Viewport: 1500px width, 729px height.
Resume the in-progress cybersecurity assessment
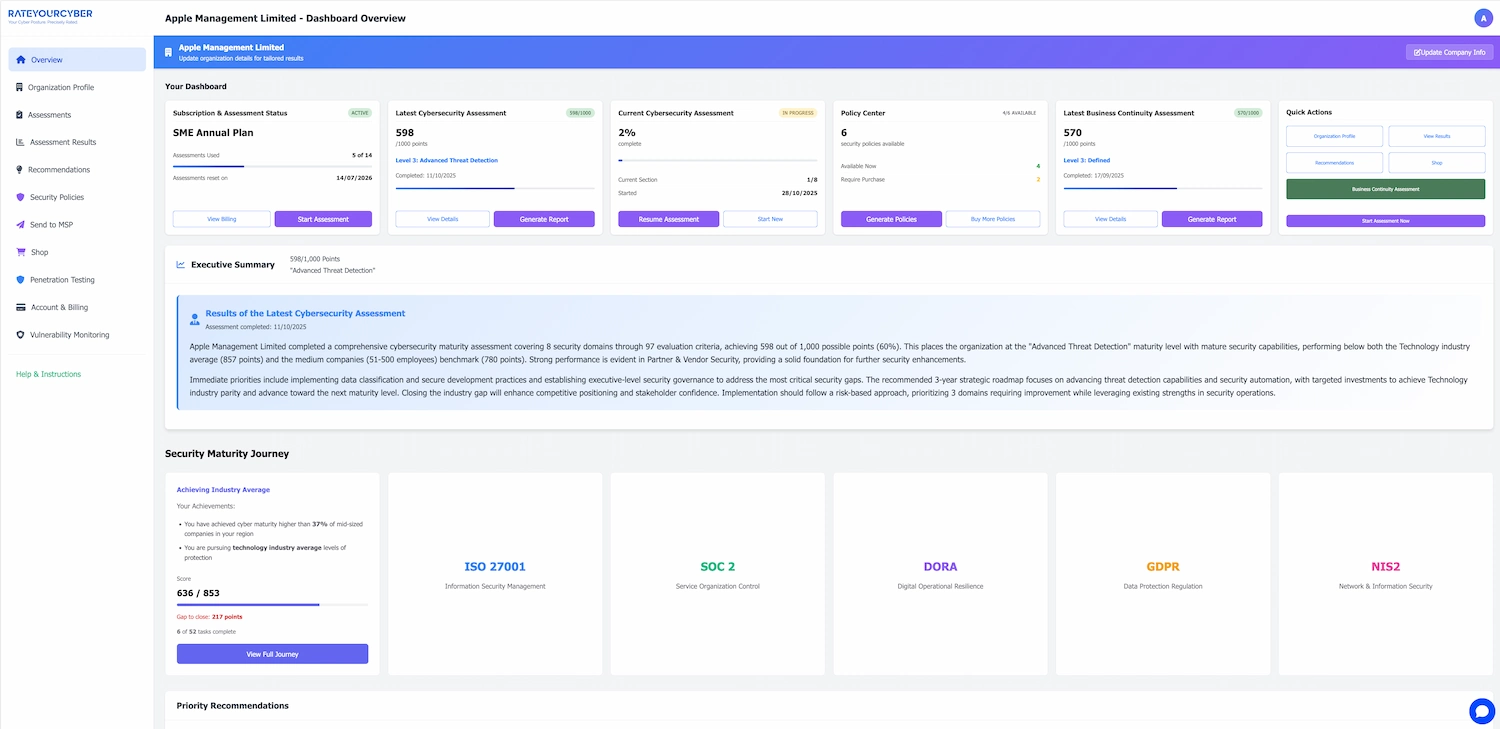click(668, 218)
